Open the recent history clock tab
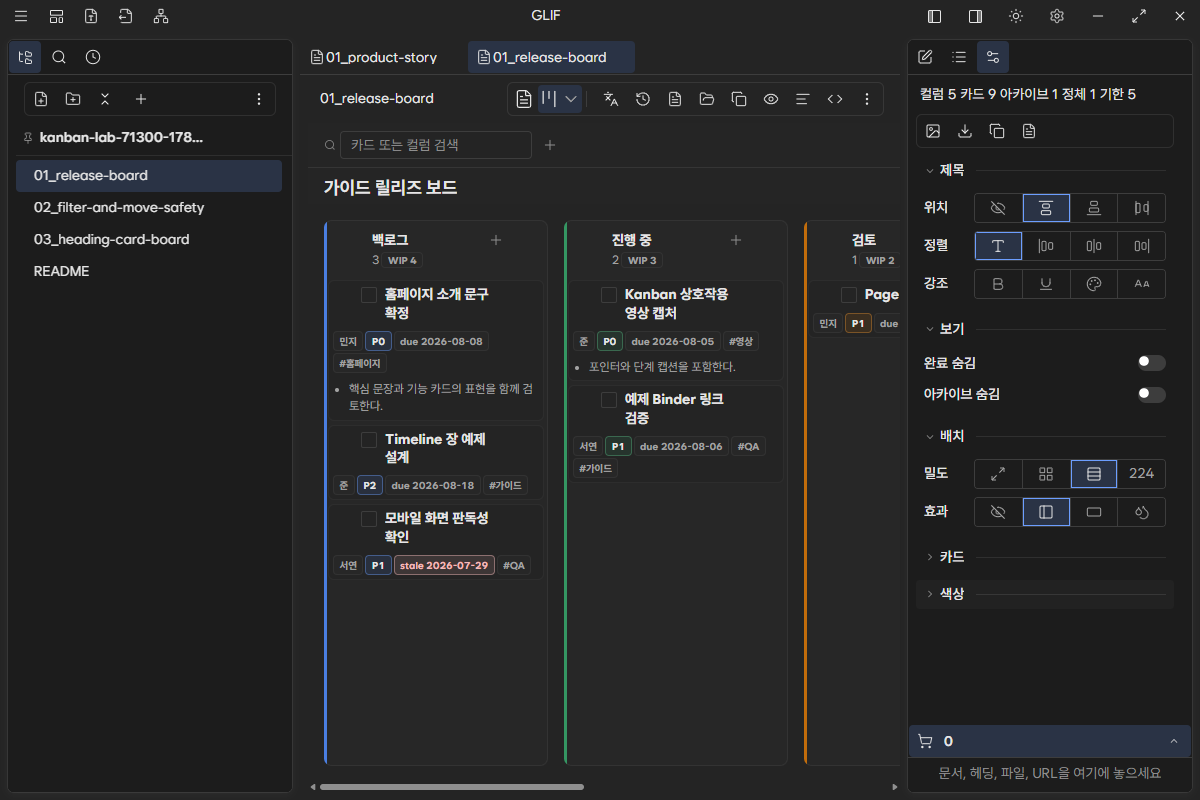Image resolution: width=1200 pixels, height=800 pixels. tap(93, 57)
